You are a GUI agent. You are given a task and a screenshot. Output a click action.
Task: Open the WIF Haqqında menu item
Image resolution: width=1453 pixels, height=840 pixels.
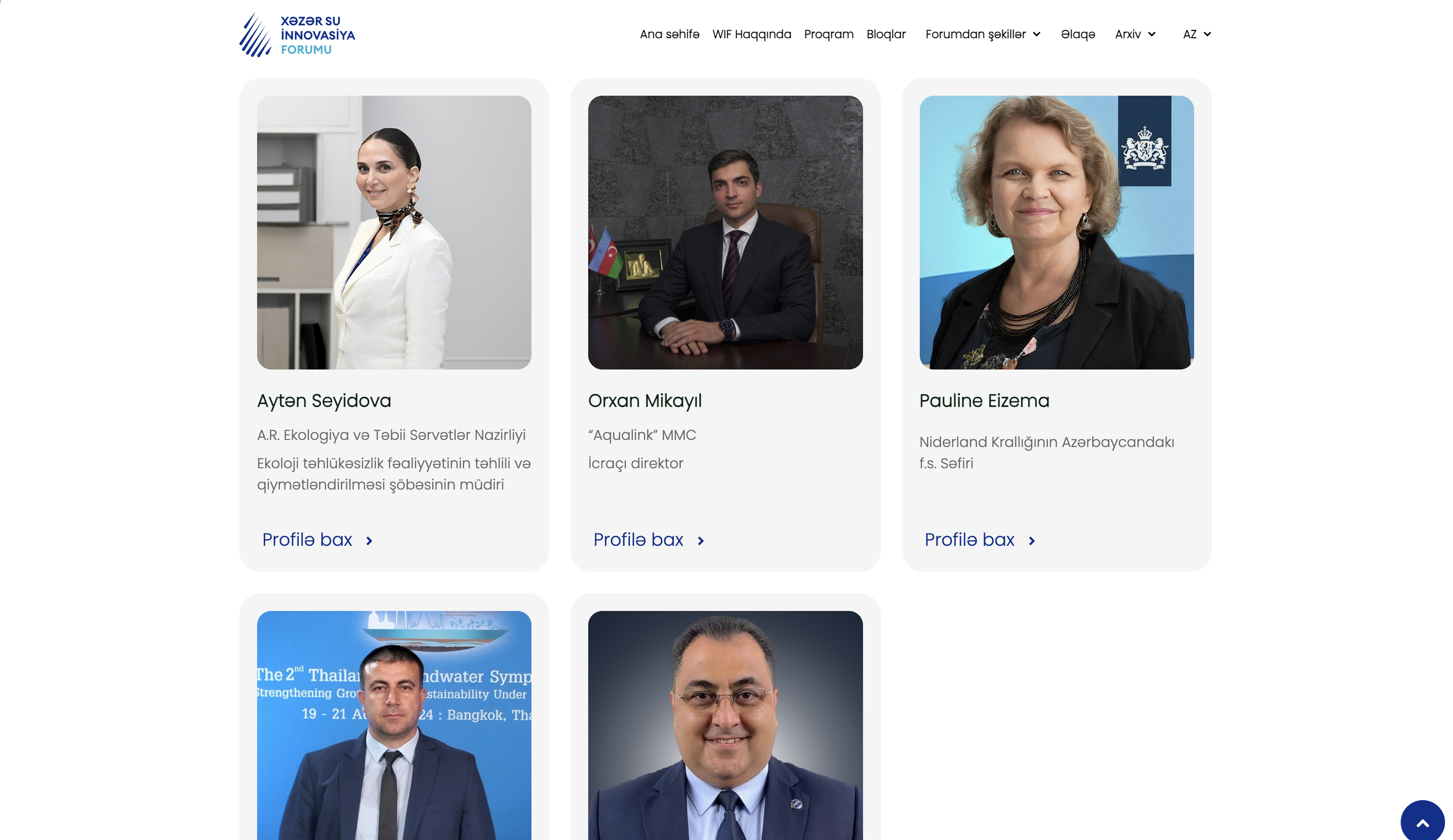point(751,34)
